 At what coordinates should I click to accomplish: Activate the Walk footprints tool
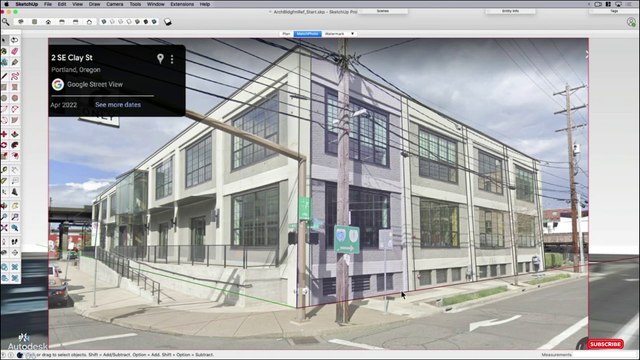click(15, 242)
